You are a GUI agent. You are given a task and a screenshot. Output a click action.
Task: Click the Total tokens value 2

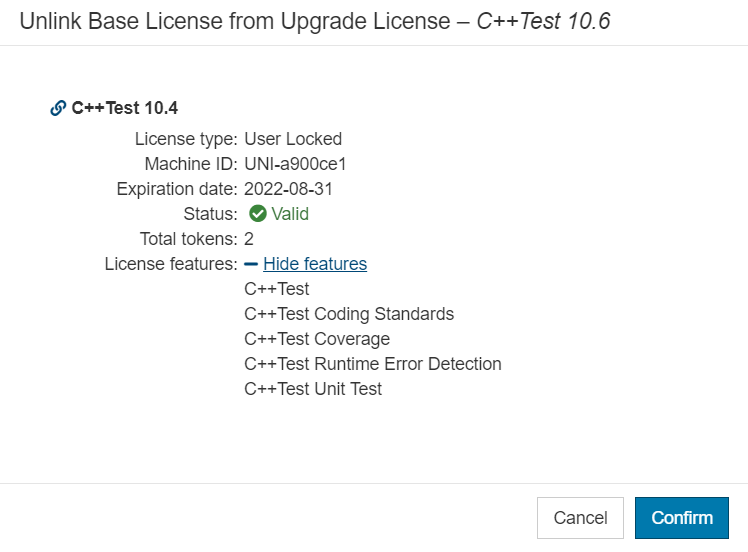tap(249, 239)
